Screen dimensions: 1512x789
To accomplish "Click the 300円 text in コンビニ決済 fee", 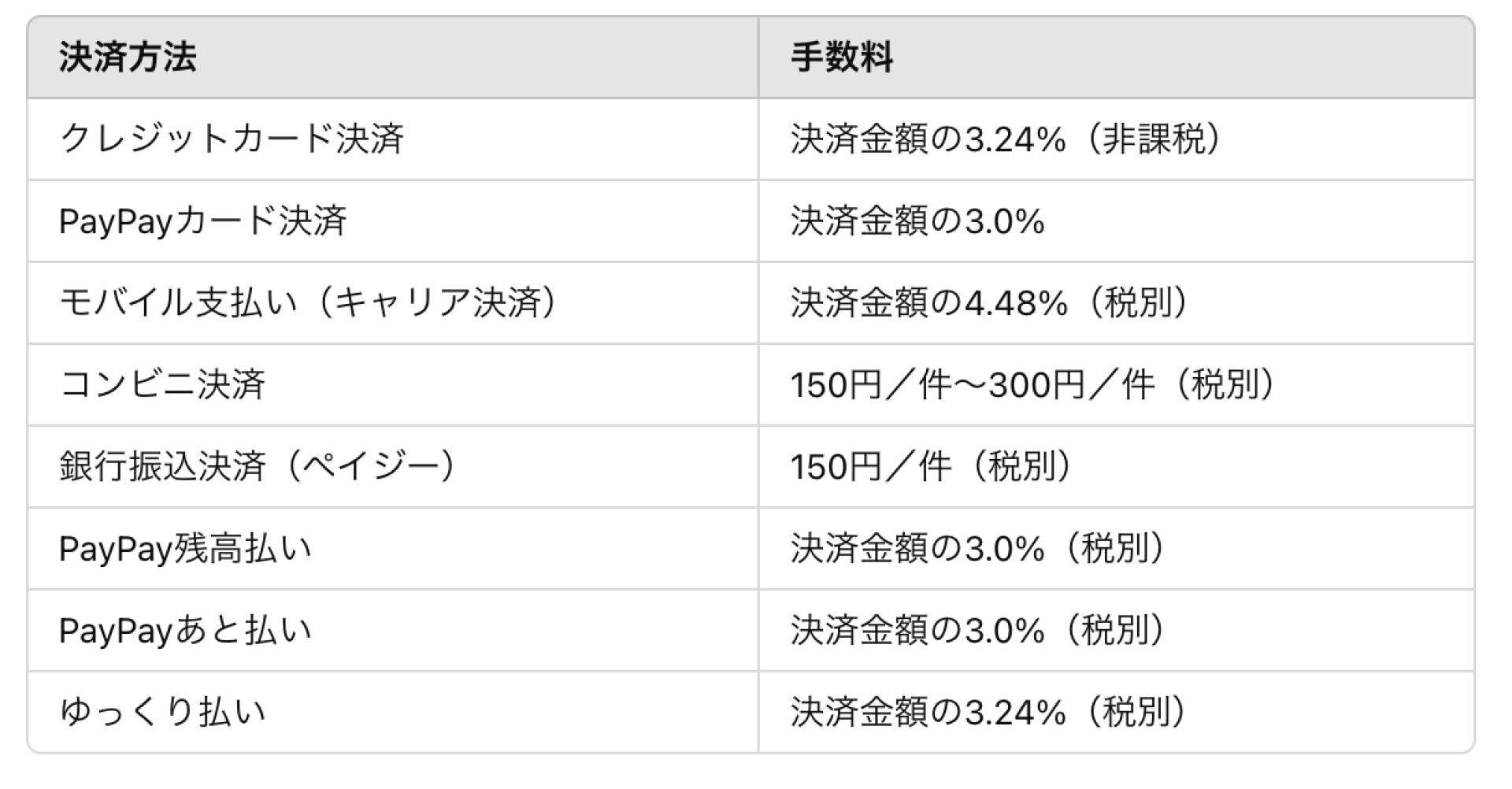I will [x=1037, y=385].
